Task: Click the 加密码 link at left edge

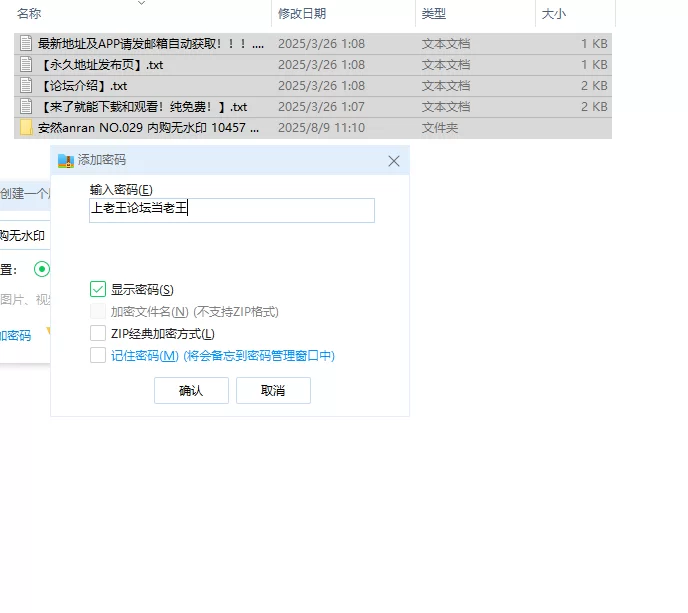Action: (15, 336)
